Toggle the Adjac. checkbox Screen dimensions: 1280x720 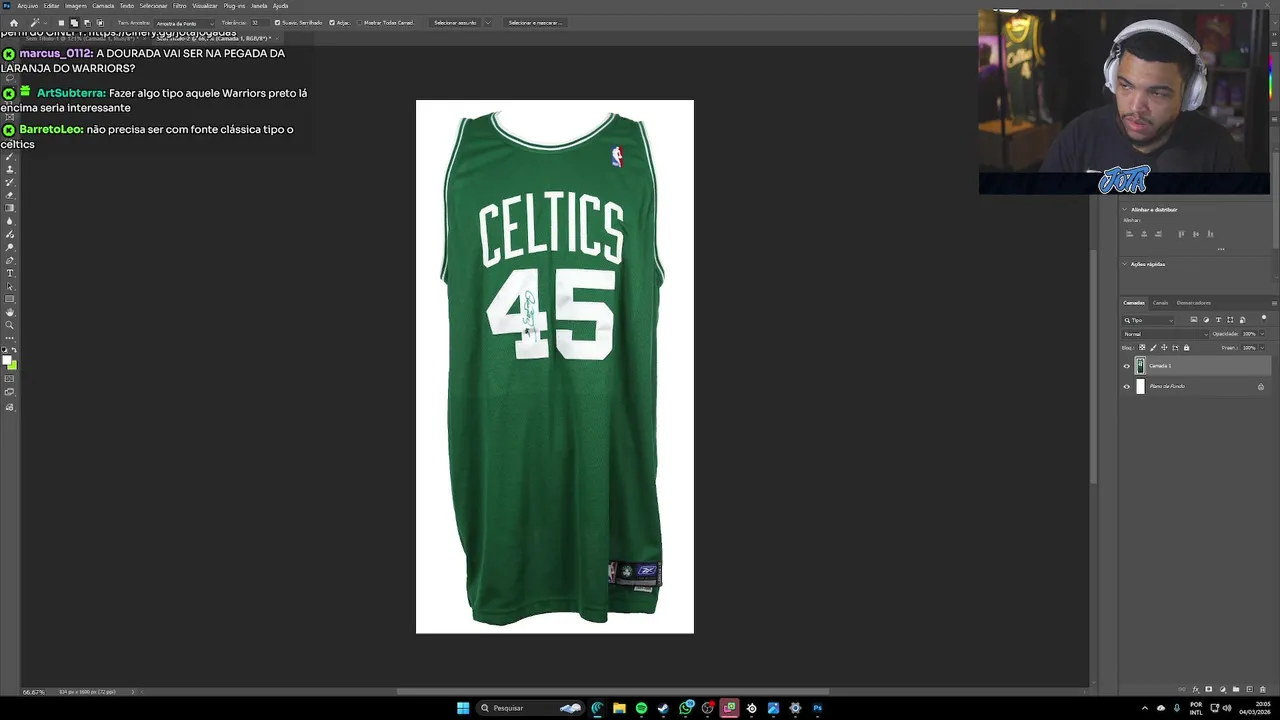(x=332, y=23)
